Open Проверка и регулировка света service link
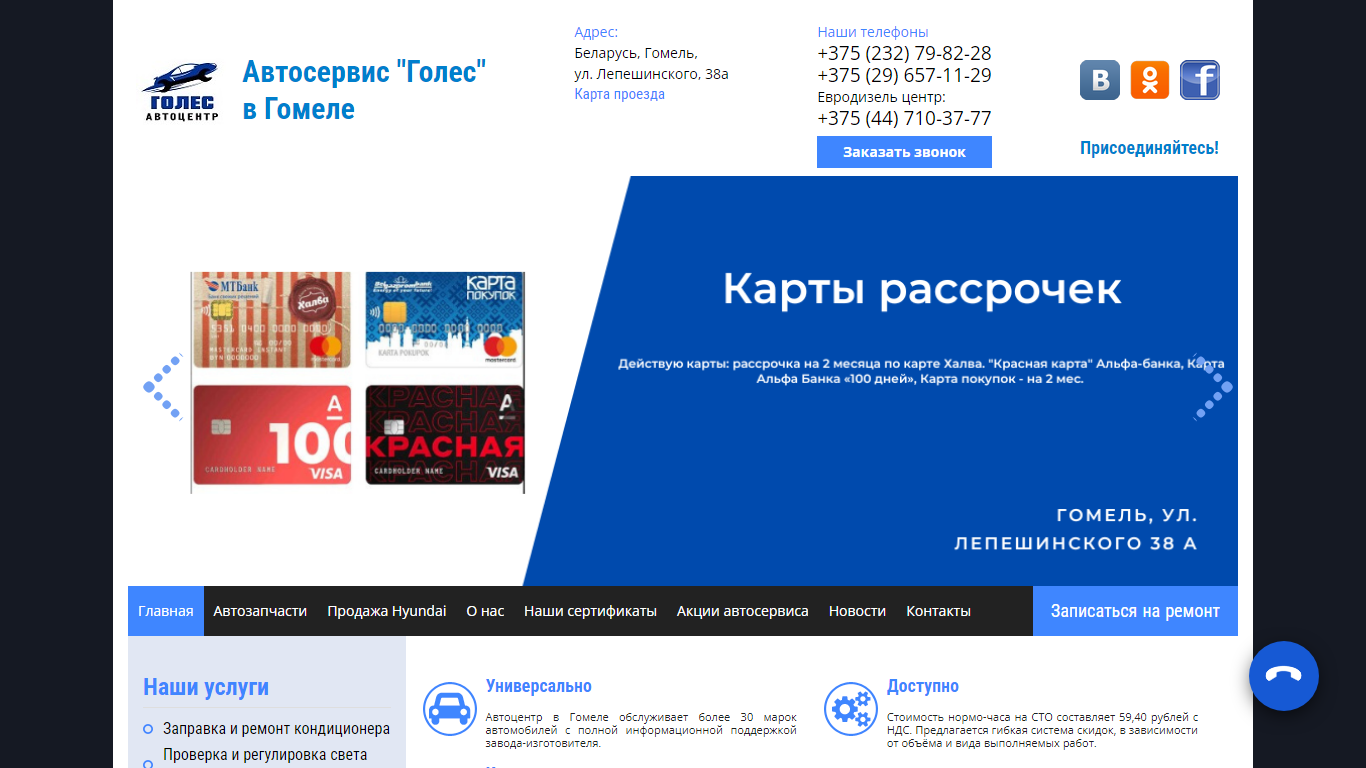 [265, 755]
